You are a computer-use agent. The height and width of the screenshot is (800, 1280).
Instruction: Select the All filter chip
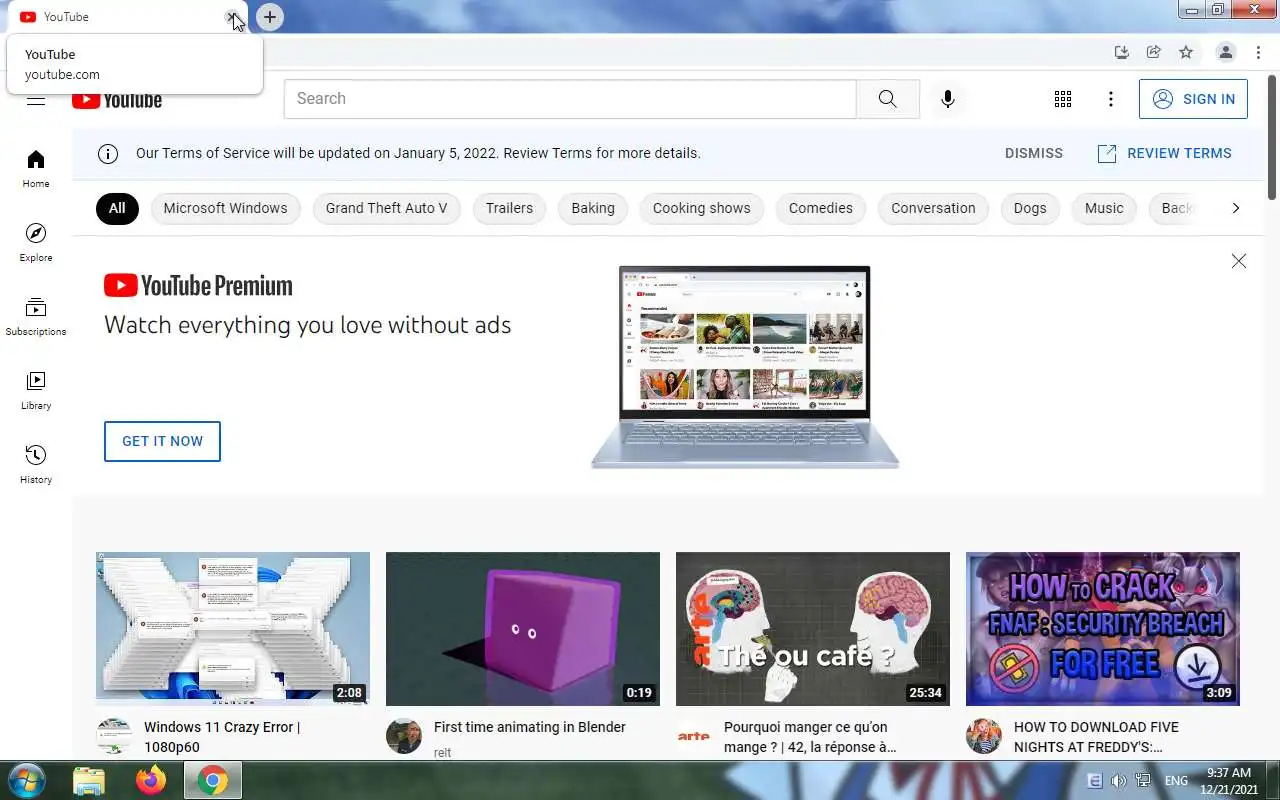pos(117,208)
